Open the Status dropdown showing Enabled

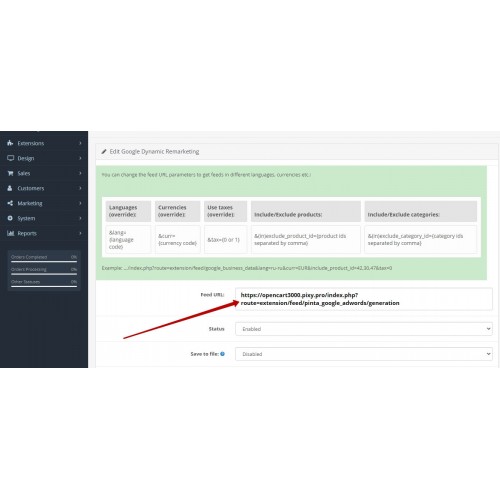pyautogui.click(x=364, y=329)
